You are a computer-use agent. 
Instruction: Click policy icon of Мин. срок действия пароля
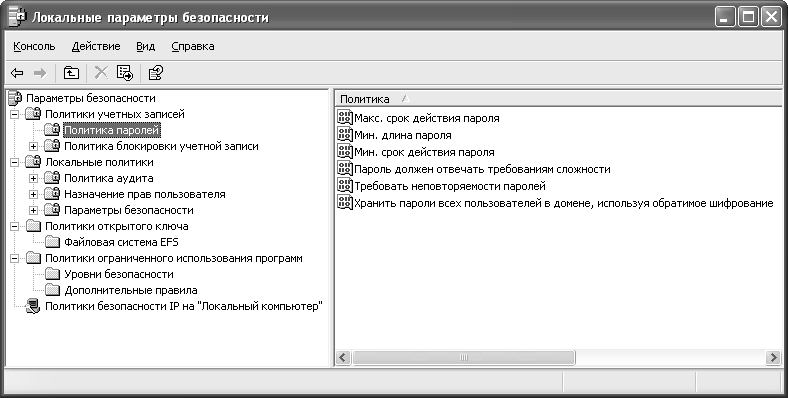click(345, 152)
